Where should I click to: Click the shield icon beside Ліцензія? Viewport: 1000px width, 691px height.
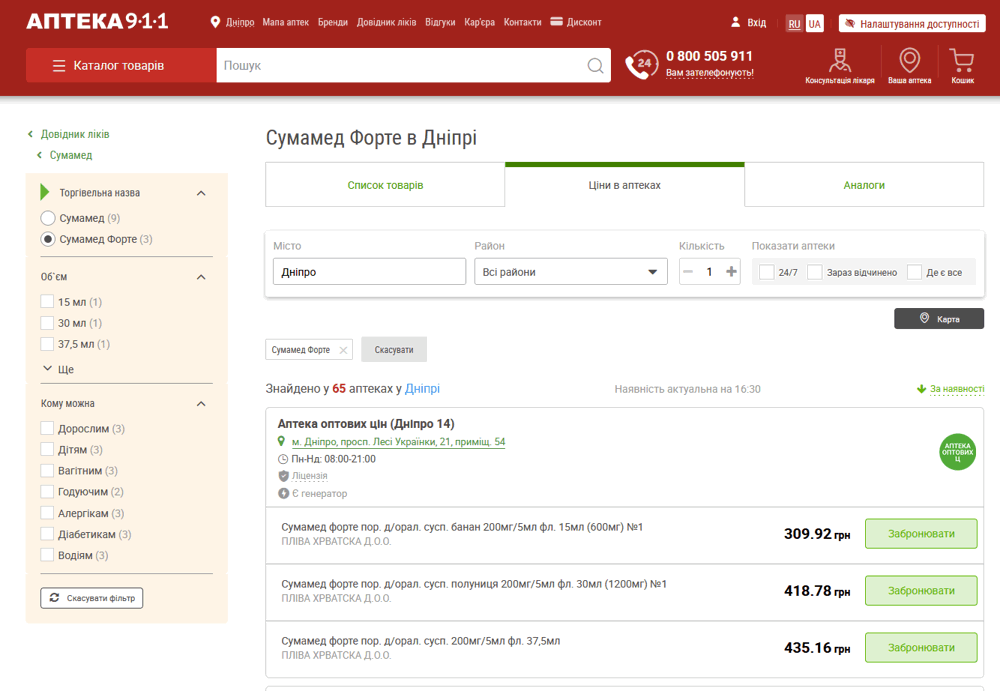283,476
